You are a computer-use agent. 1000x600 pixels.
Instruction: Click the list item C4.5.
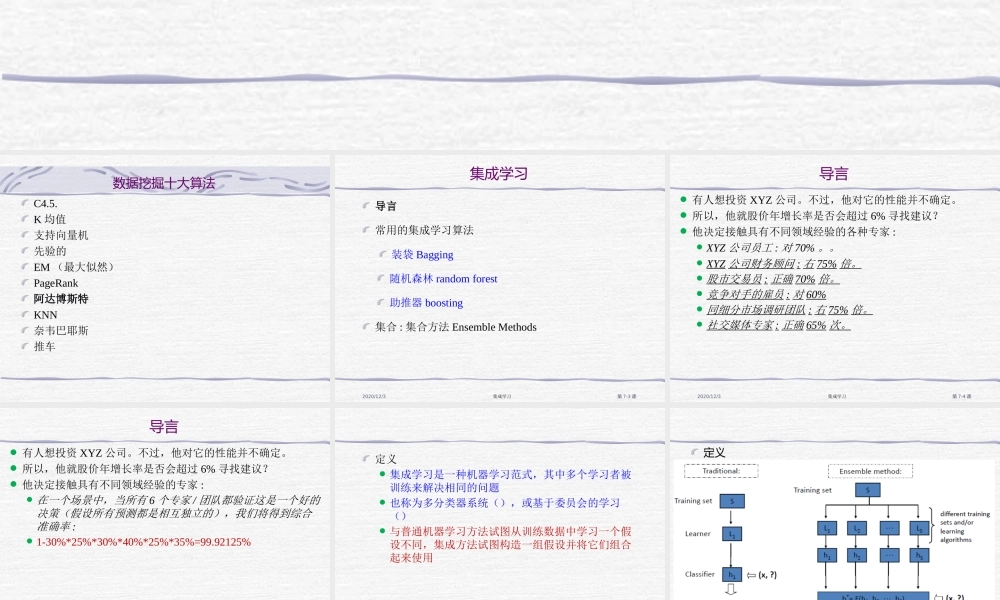45,203
